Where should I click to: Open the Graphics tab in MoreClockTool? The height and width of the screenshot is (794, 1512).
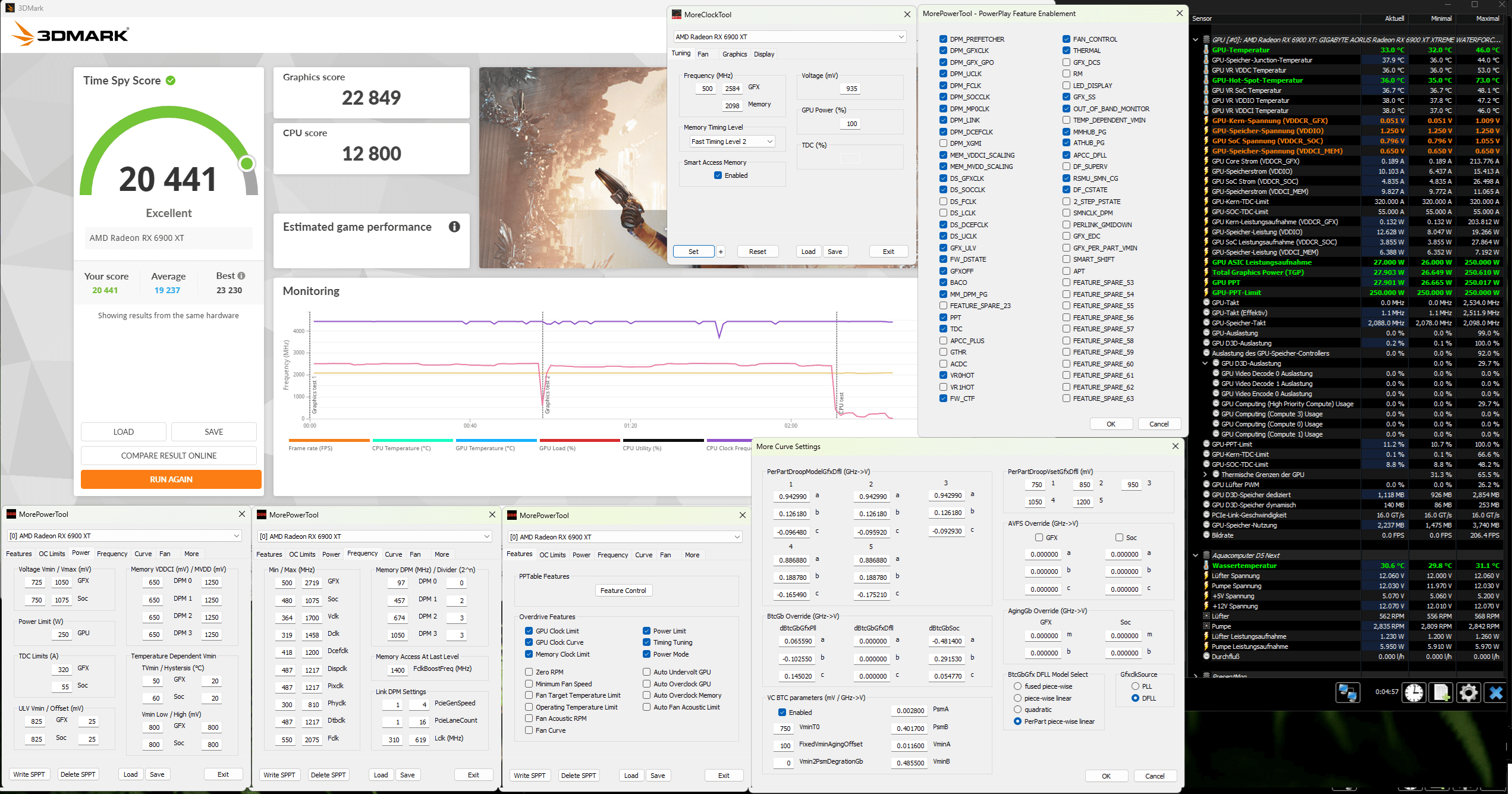point(735,54)
